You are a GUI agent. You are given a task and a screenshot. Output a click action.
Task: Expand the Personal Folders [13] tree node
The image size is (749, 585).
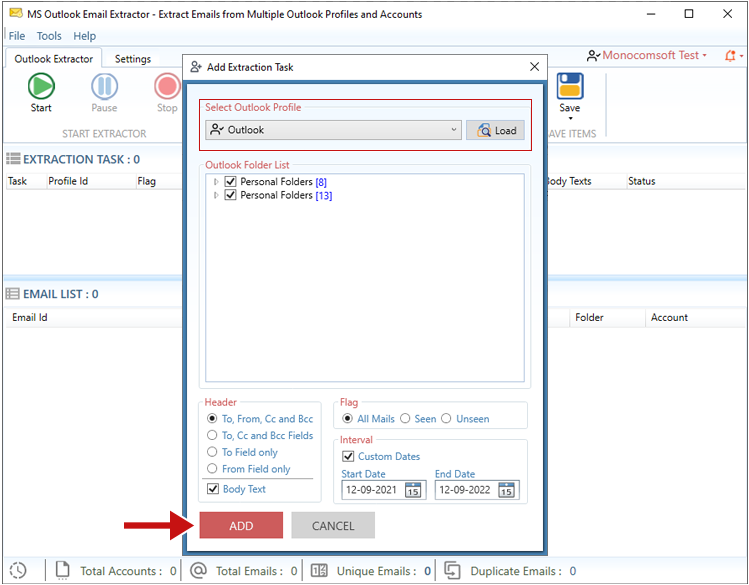click(x=216, y=195)
